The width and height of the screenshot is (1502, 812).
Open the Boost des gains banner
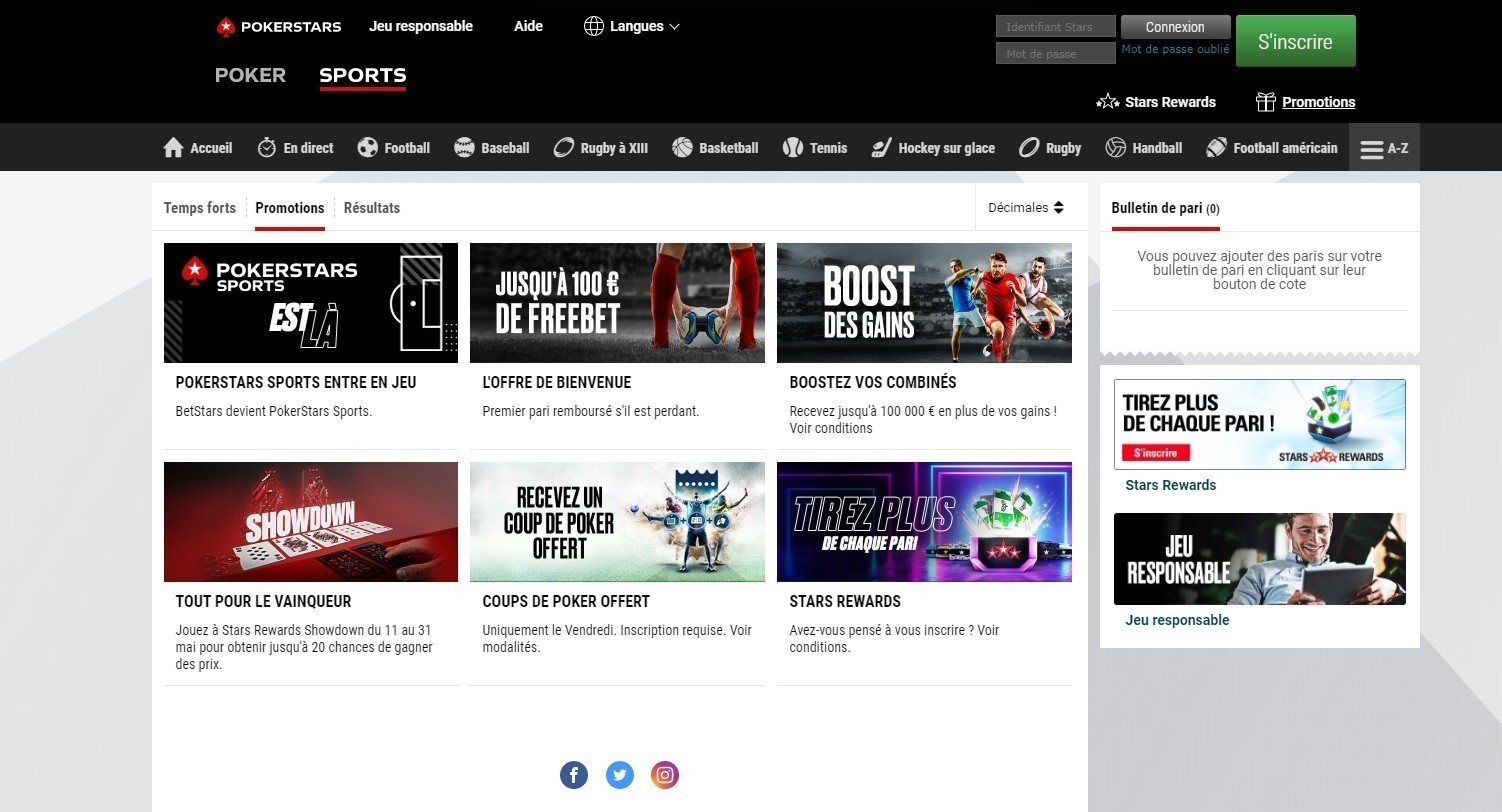coord(924,303)
